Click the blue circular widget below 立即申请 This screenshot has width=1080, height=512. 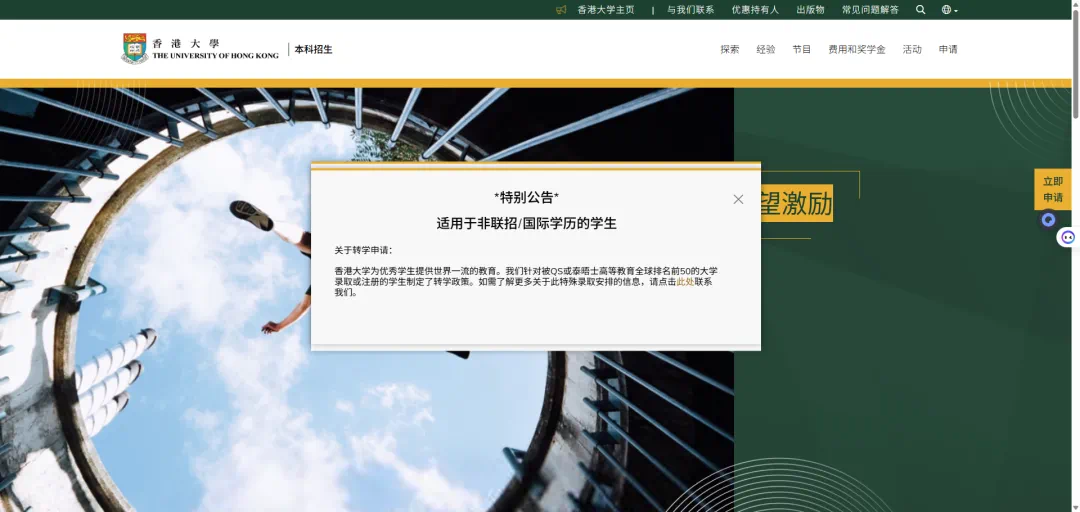(x=1048, y=220)
